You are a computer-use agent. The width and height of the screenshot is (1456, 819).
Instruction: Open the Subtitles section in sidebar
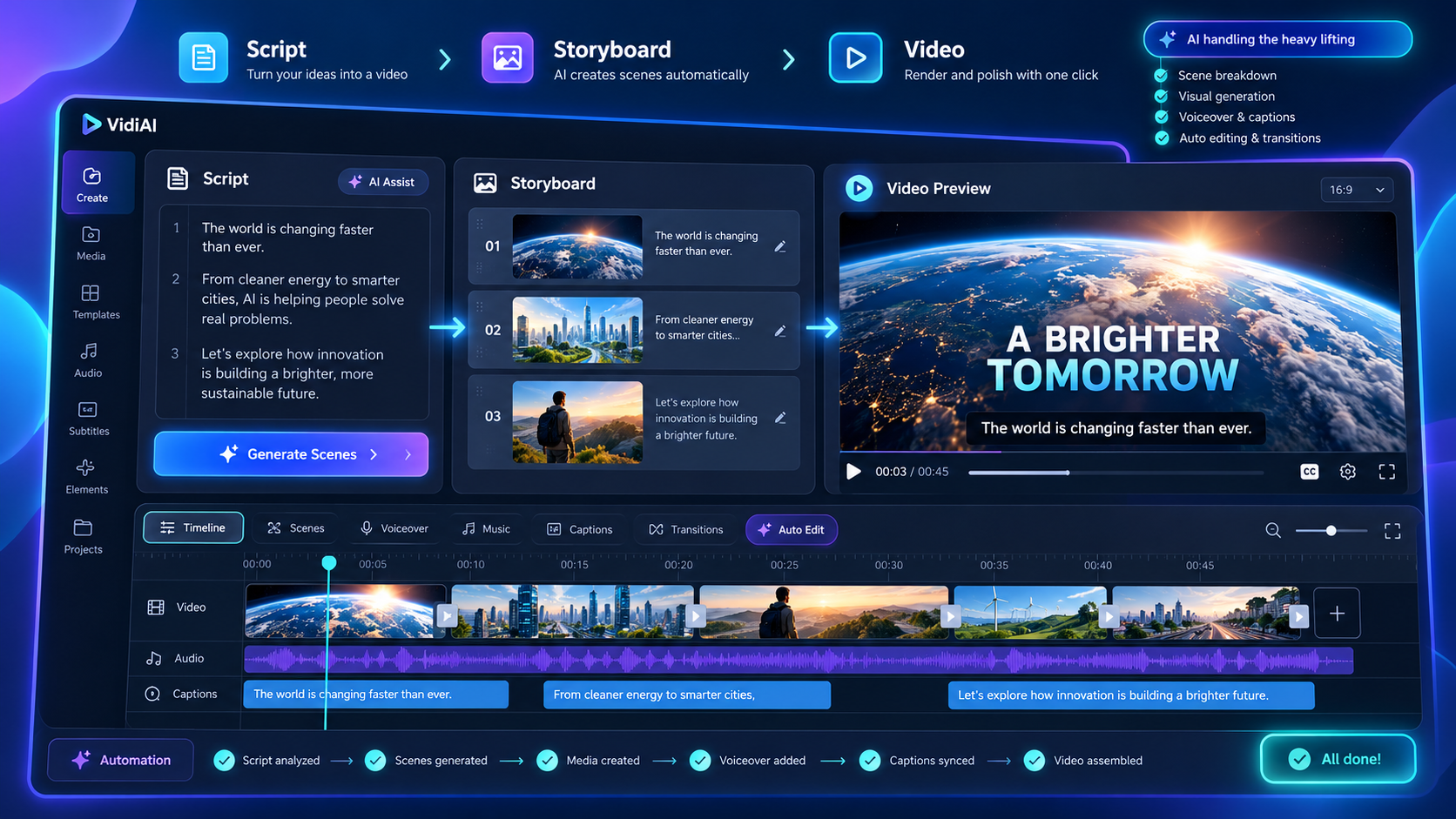click(89, 419)
